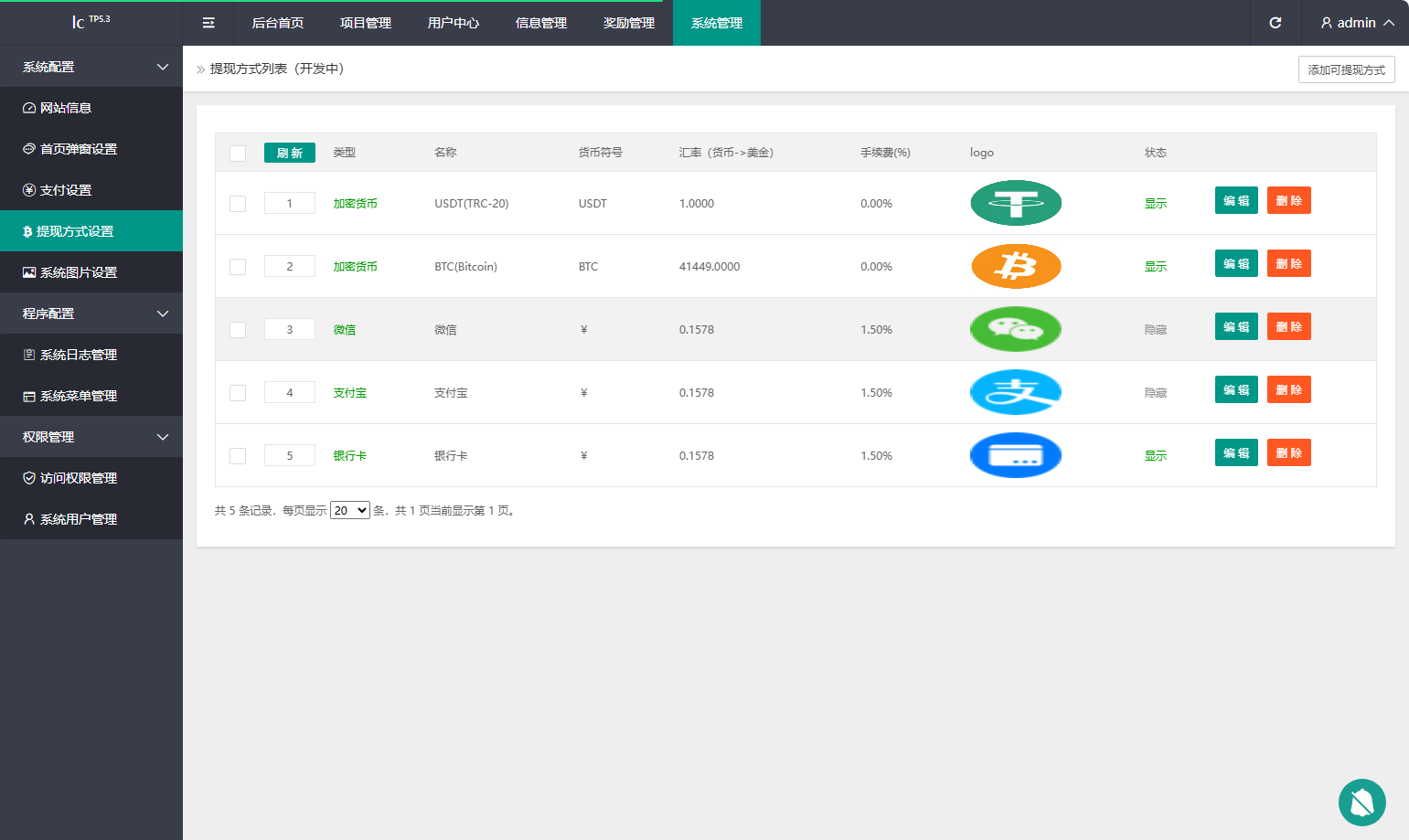1409x840 pixels.
Task: Click the 添加可提现方式 button
Action: click(1347, 69)
